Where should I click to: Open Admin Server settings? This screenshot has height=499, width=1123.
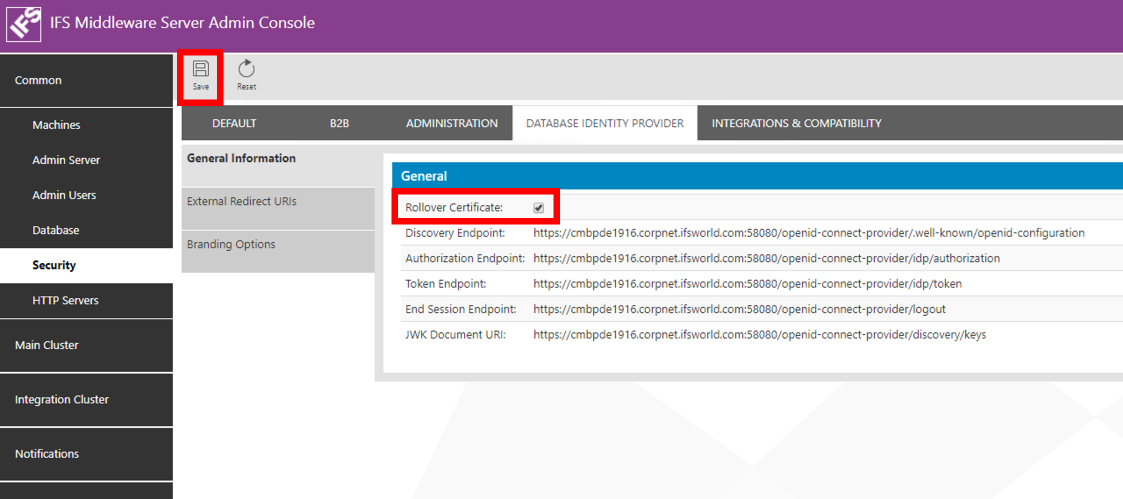pos(66,160)
